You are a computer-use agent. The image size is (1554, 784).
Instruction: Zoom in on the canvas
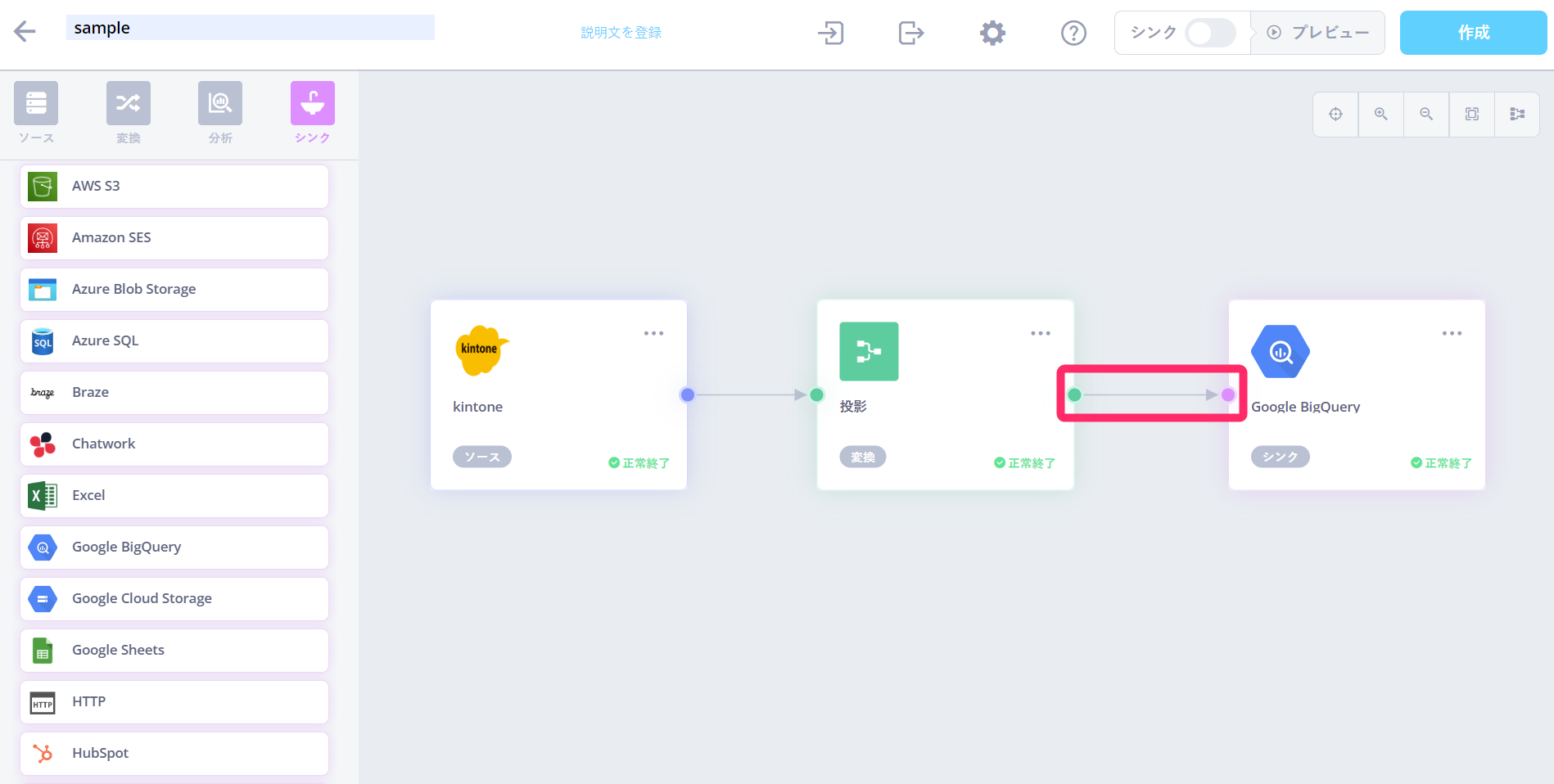pos(1381,114)
